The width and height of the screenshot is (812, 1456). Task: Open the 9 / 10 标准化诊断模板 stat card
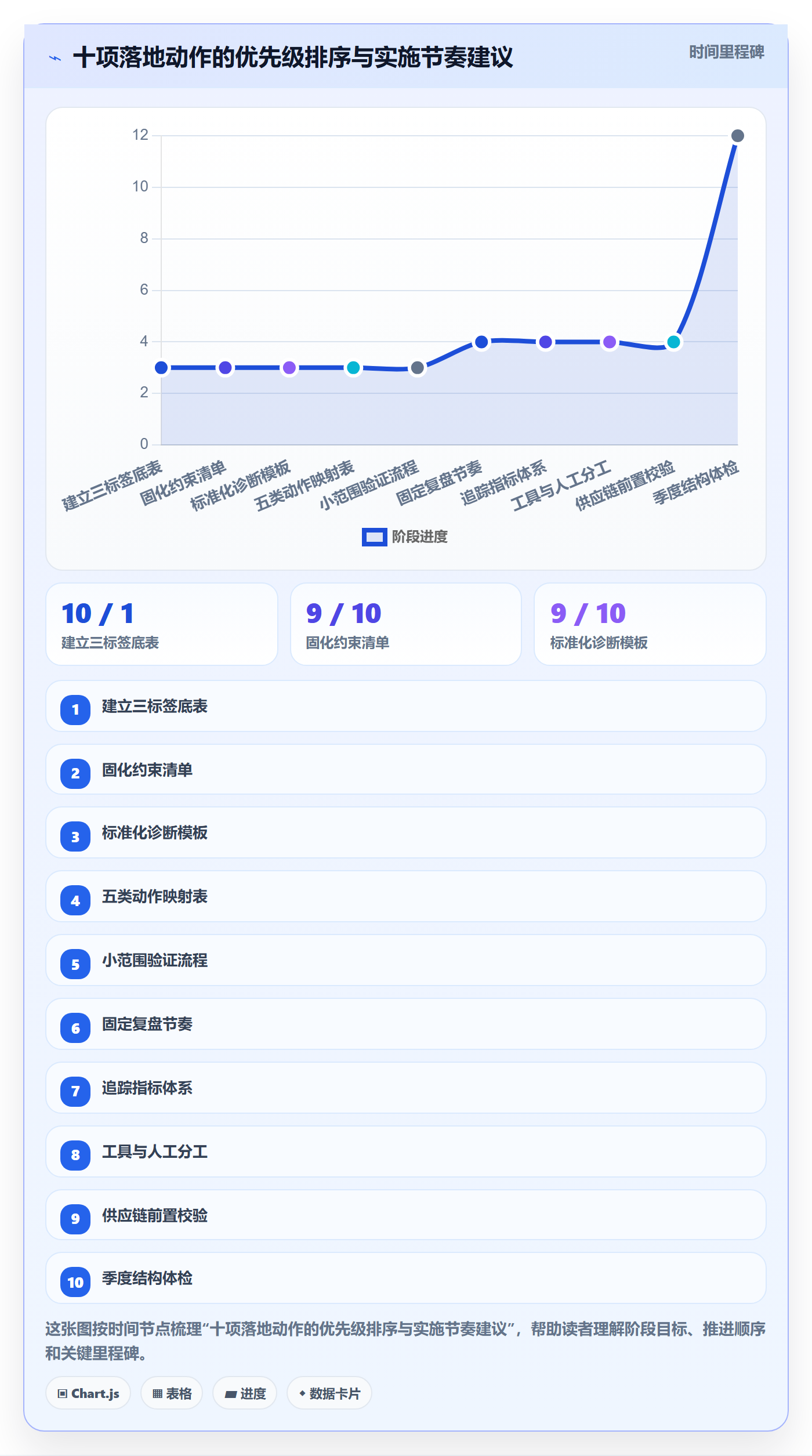pyautogui.click(x=650, y=624)
